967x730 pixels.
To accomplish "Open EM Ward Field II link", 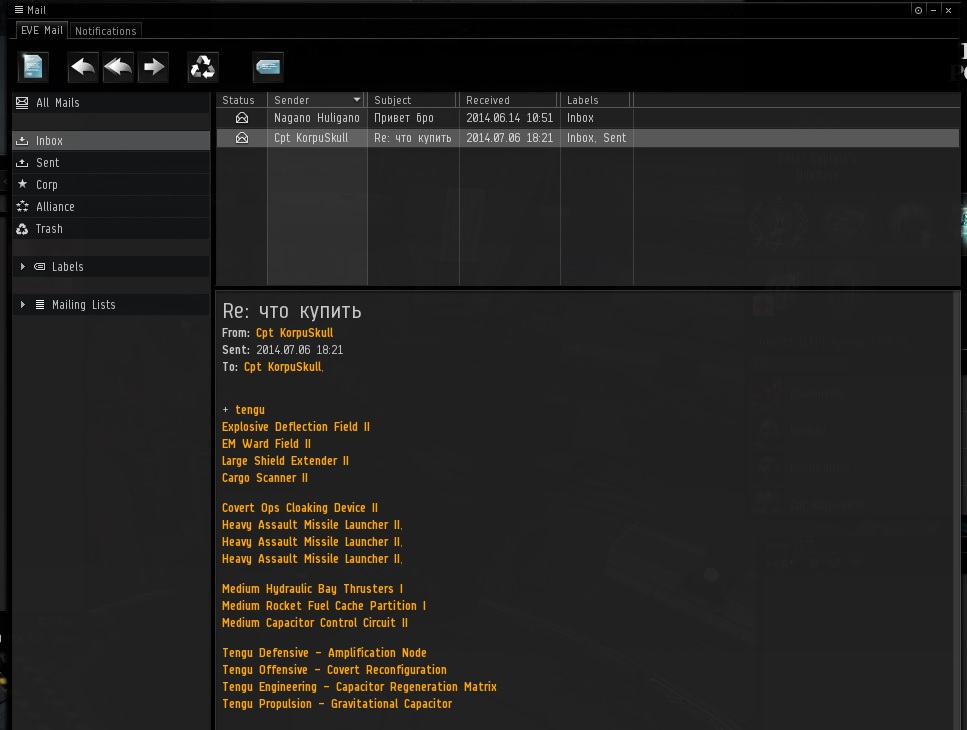I will [x=266, y=444].
